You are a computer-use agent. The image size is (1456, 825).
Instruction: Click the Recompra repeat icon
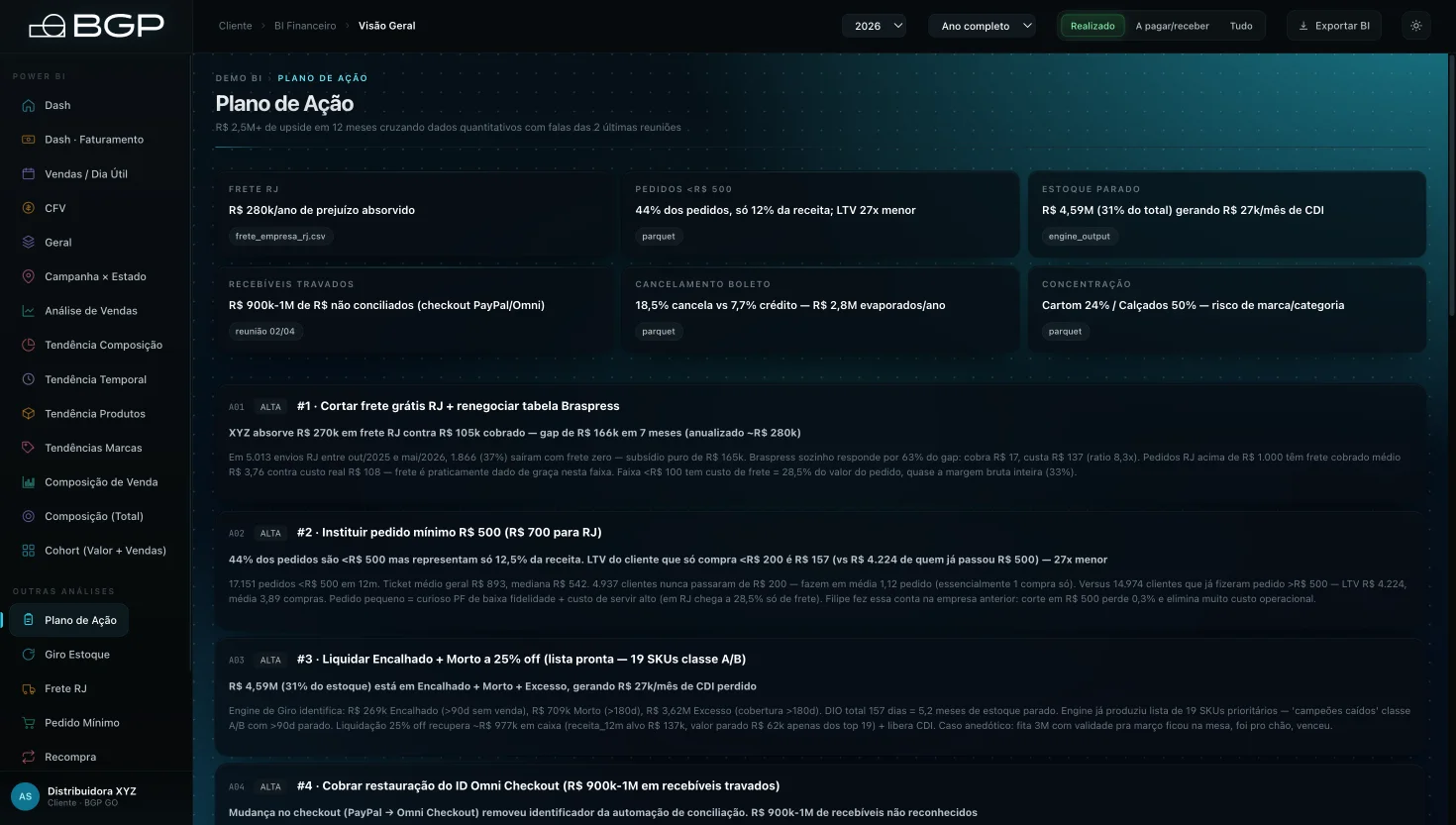tap(29, 757)
